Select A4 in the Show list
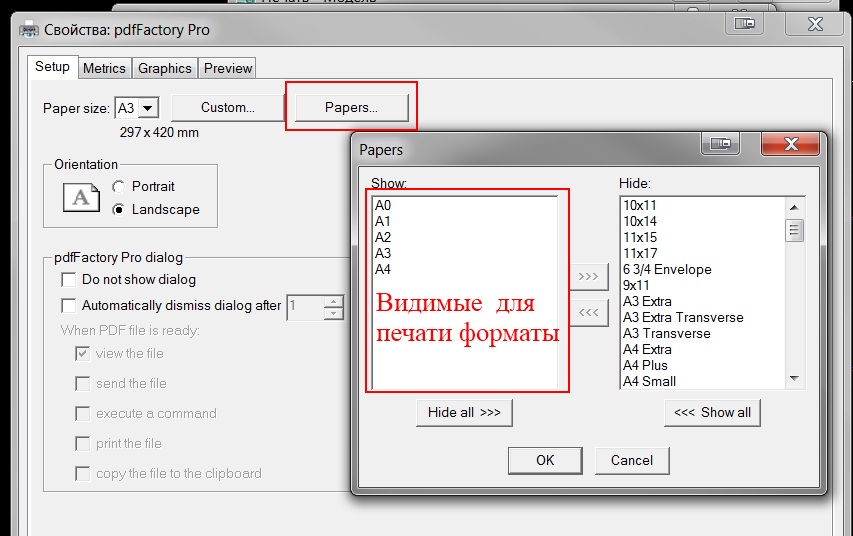 pyautogui.click(x=383, y=269)
